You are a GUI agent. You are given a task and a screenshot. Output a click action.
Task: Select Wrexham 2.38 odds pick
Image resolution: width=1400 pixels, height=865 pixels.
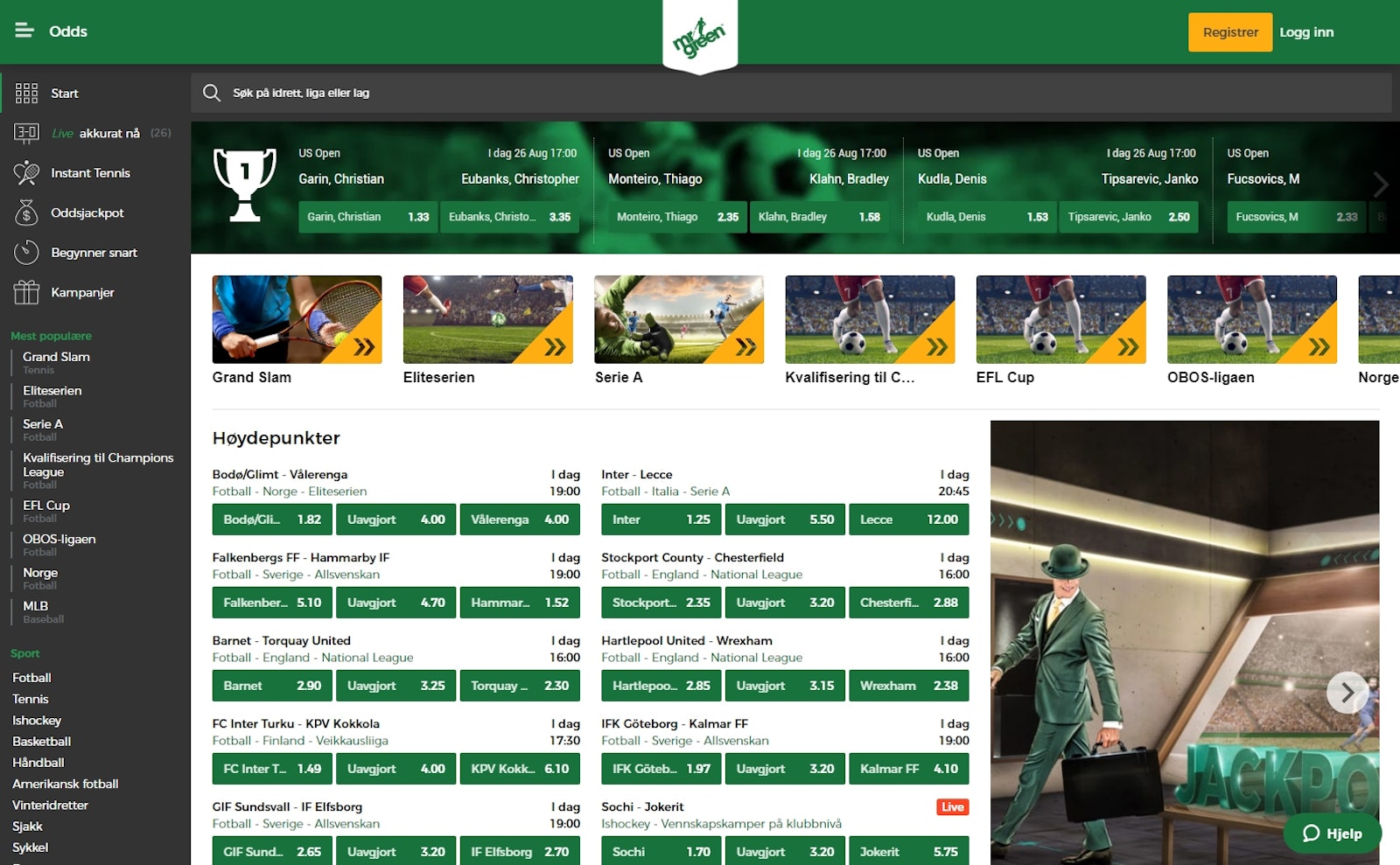pos(909,686)
